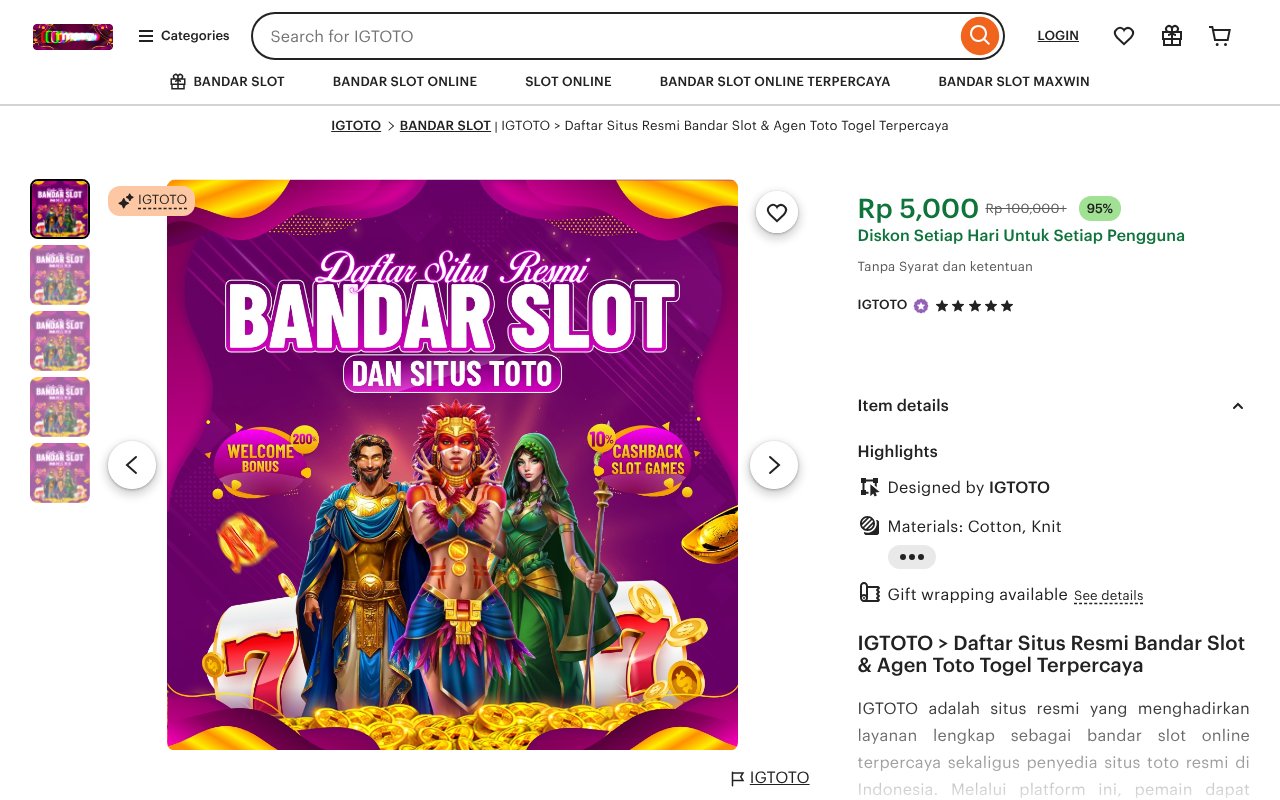Open your favorites via the heart icon
The image size is (1280, 800).
click(1123, 35)
